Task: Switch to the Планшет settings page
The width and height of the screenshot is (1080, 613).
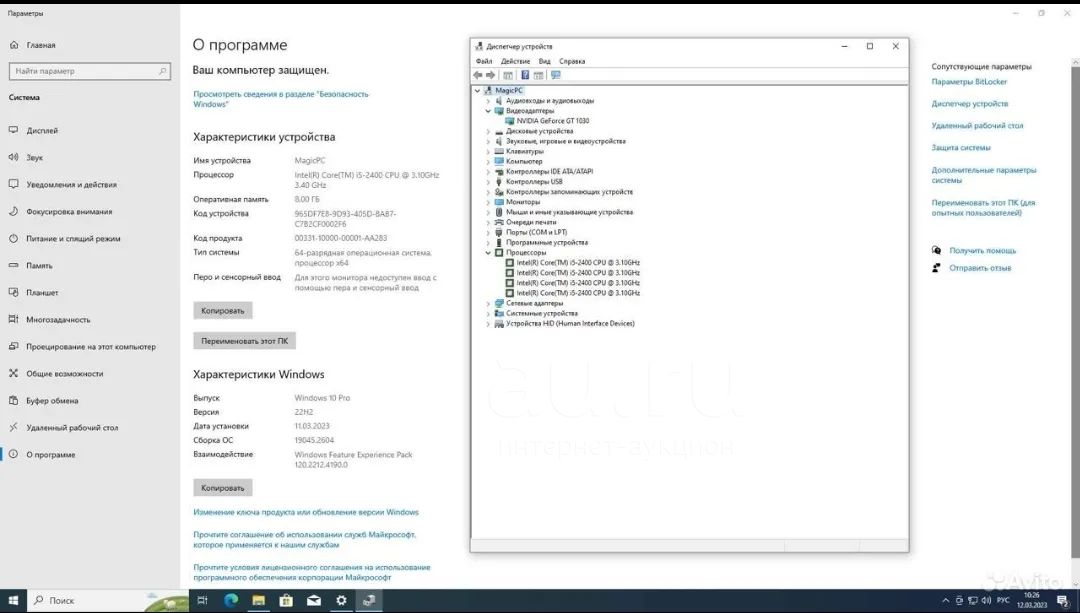Action: tap(42, 293)
